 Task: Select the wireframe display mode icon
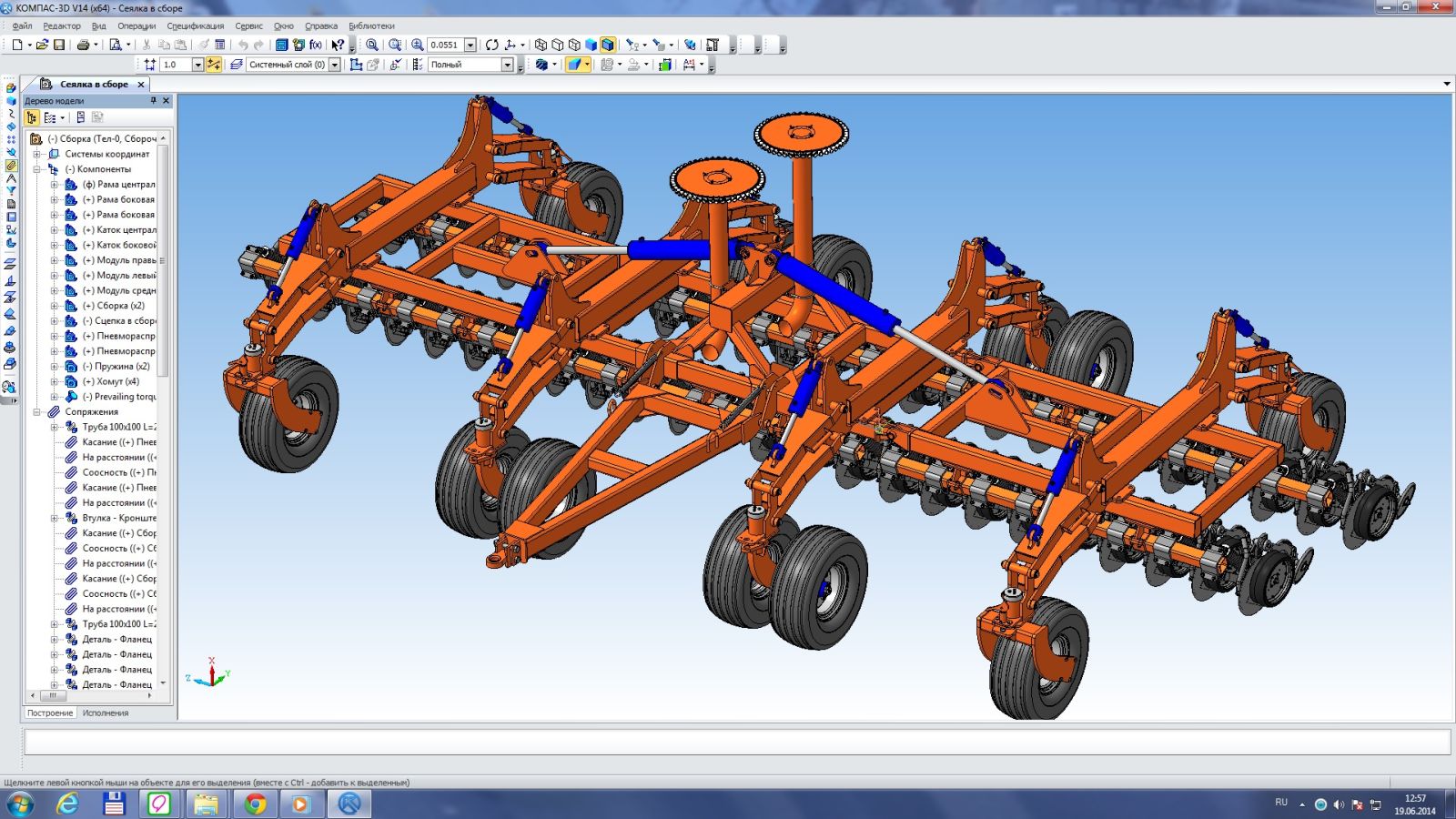541,45
